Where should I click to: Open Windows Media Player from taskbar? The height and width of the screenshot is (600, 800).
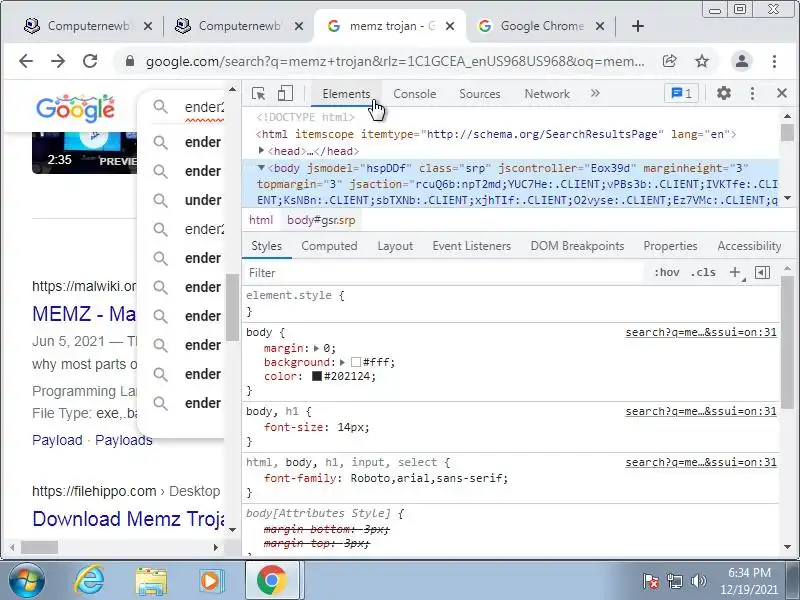tap(210, 581)
